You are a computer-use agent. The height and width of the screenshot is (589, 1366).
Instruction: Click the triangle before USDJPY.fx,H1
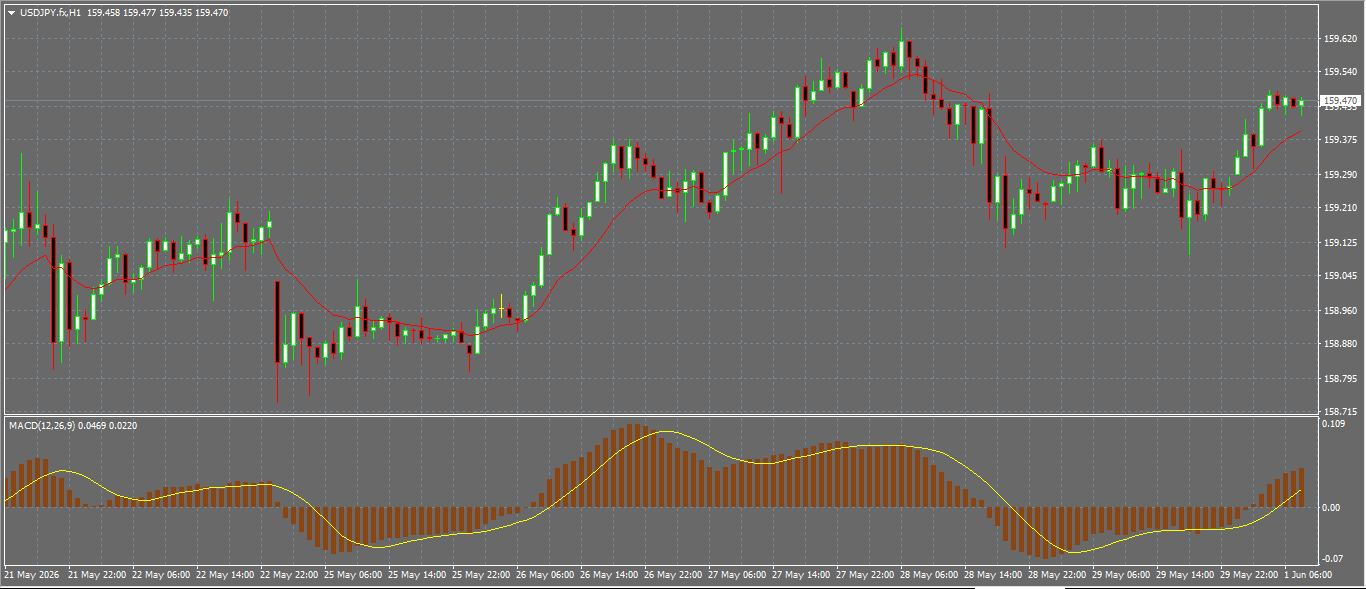(11, 13)
